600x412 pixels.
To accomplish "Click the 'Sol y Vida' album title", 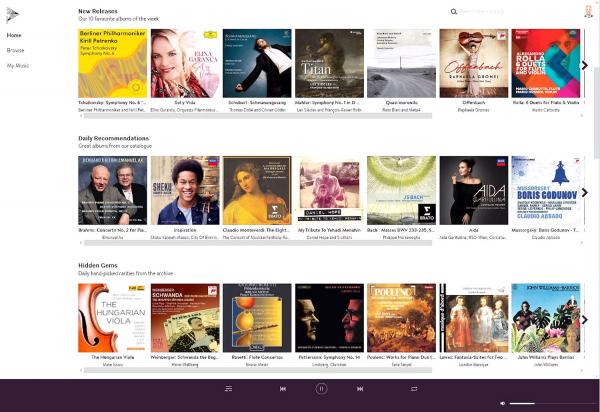I will tap(185, 103).
